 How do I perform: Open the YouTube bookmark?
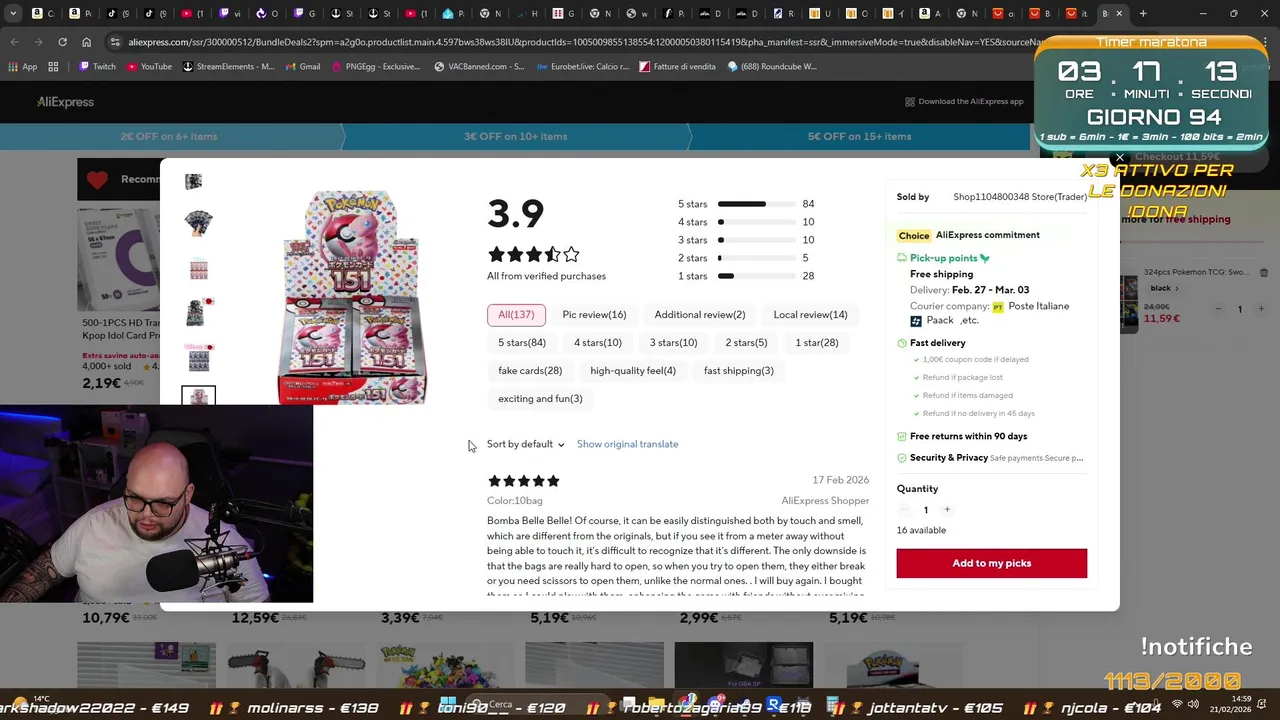[148, 66]
